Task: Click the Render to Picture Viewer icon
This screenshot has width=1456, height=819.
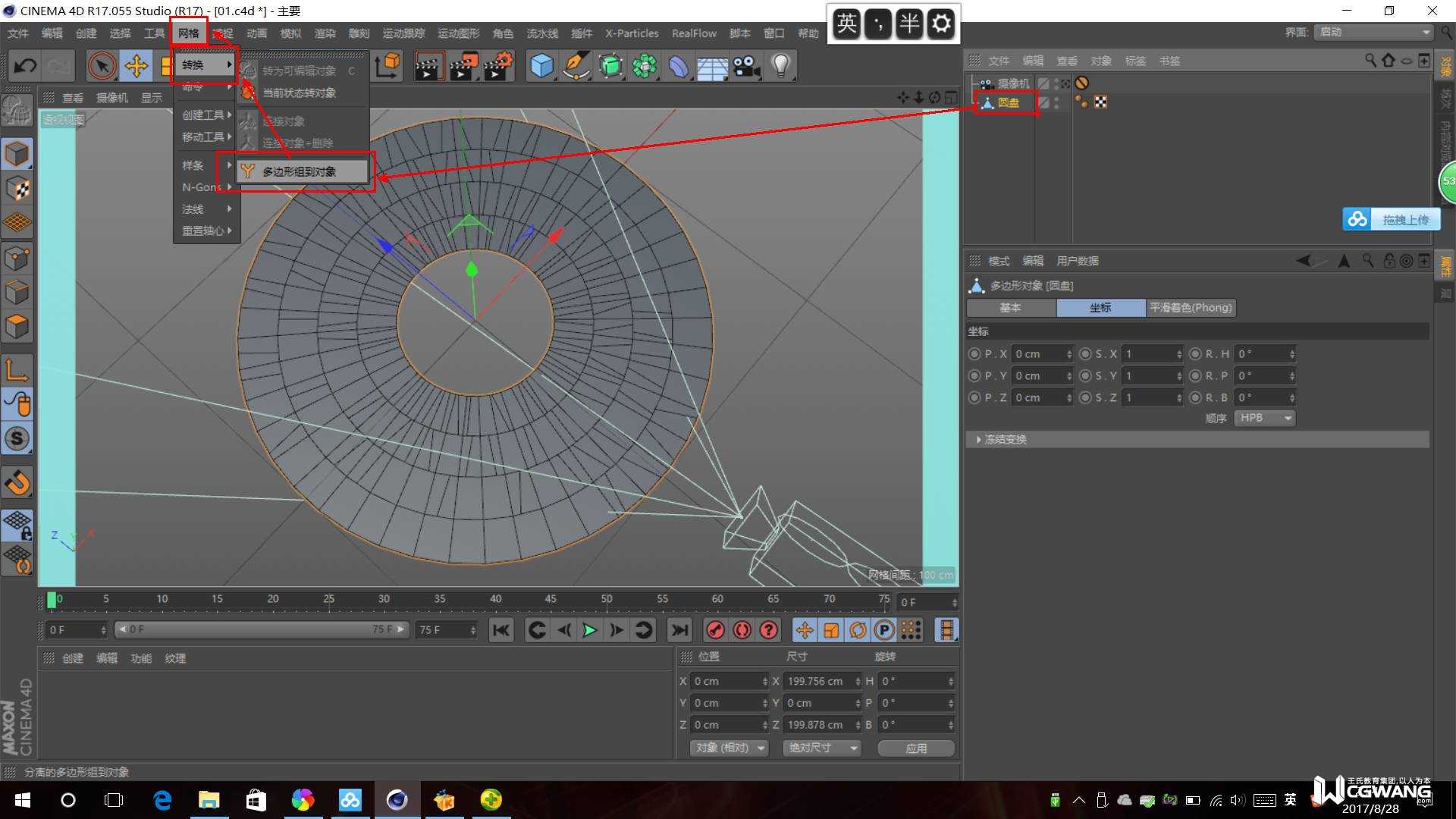Action: [462, 67]
